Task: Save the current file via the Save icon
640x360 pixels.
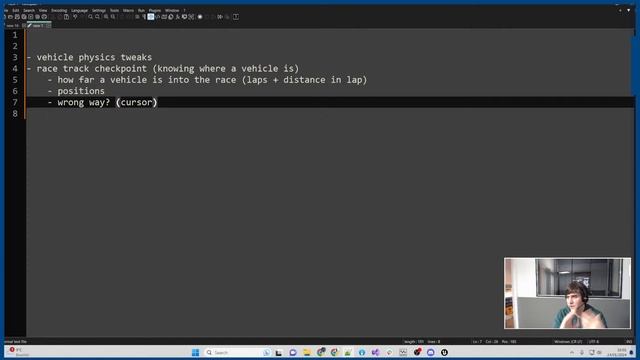Action: [x=17, y=17]
